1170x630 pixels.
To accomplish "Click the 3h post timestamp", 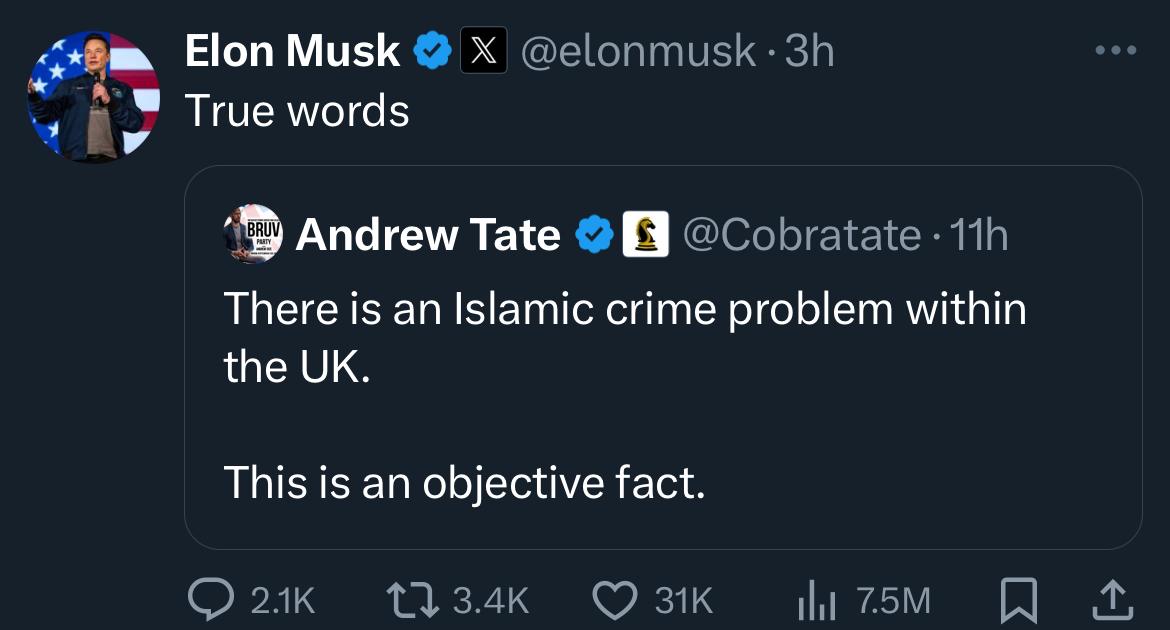I will coord(809,51).
